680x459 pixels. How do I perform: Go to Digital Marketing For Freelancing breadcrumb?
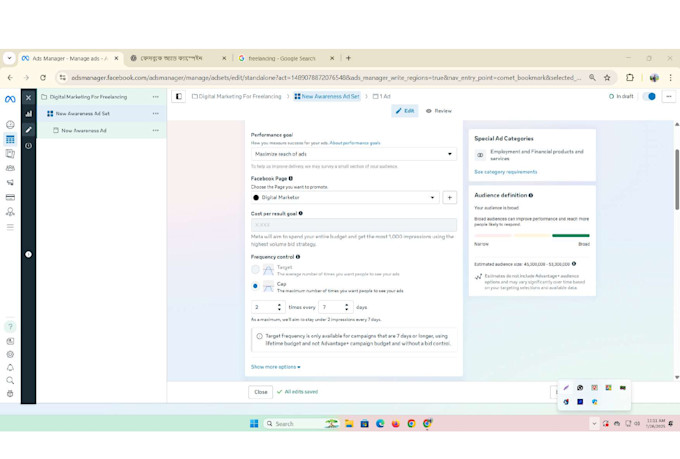[x=237, y=96]
